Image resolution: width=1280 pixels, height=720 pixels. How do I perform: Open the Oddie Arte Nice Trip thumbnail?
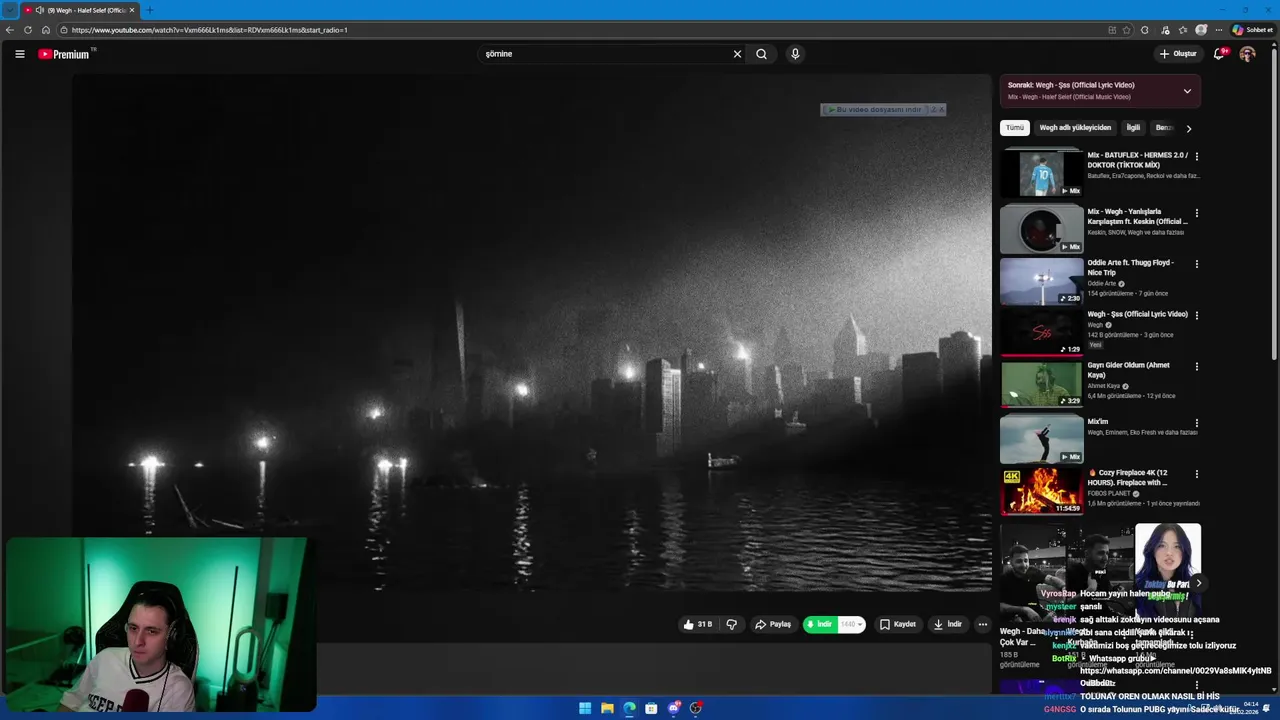click(1041, 281)
